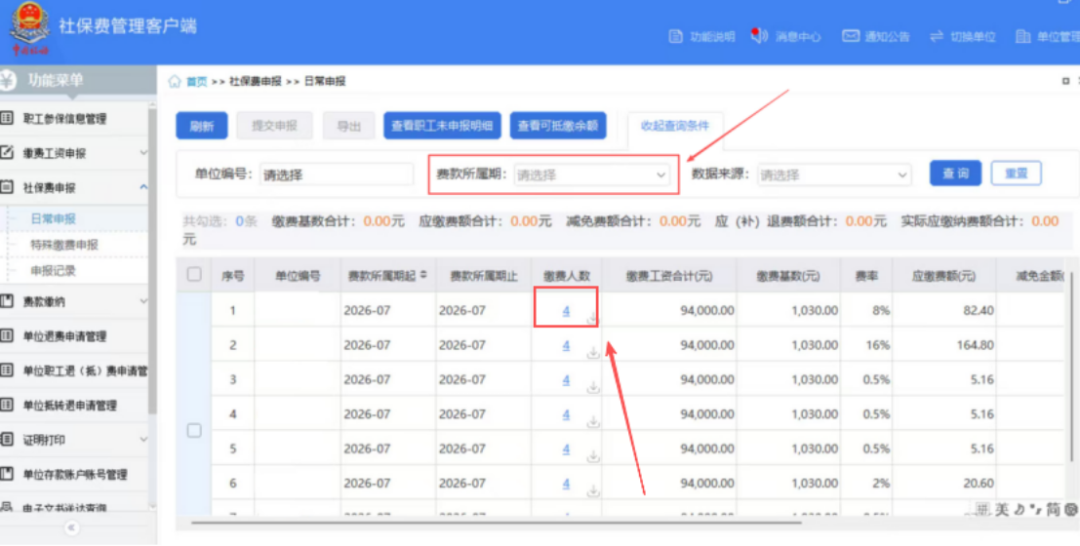Click the download icon in row 3

593,388
